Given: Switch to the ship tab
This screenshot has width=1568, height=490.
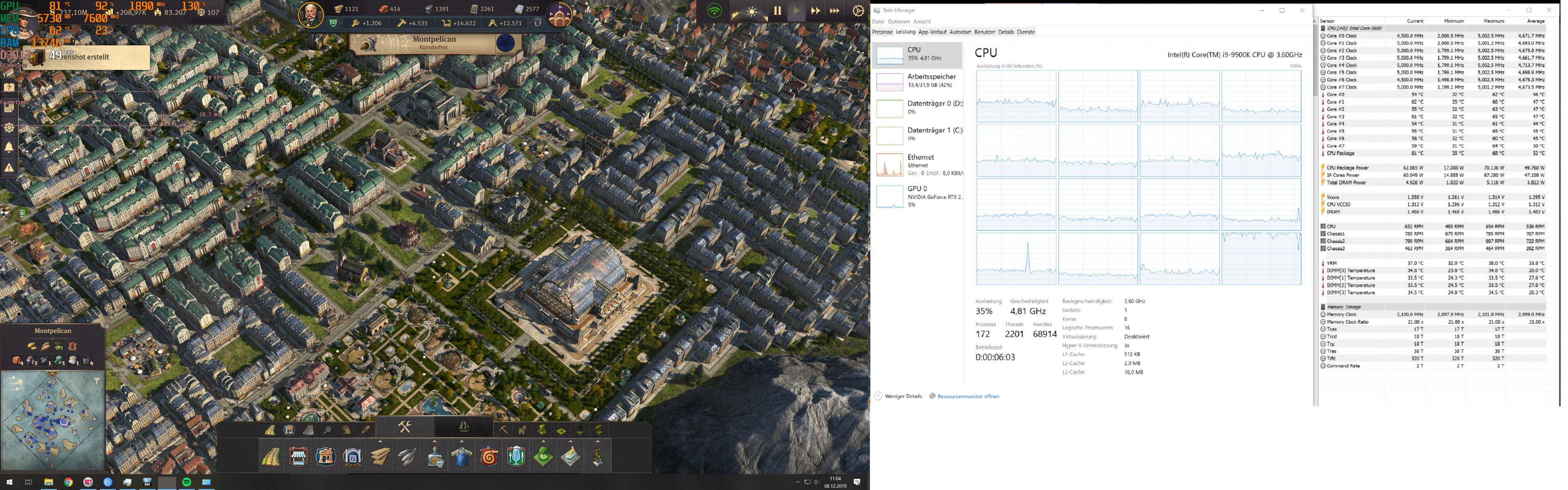Looking at the screenshot, I should coord(464,427).
